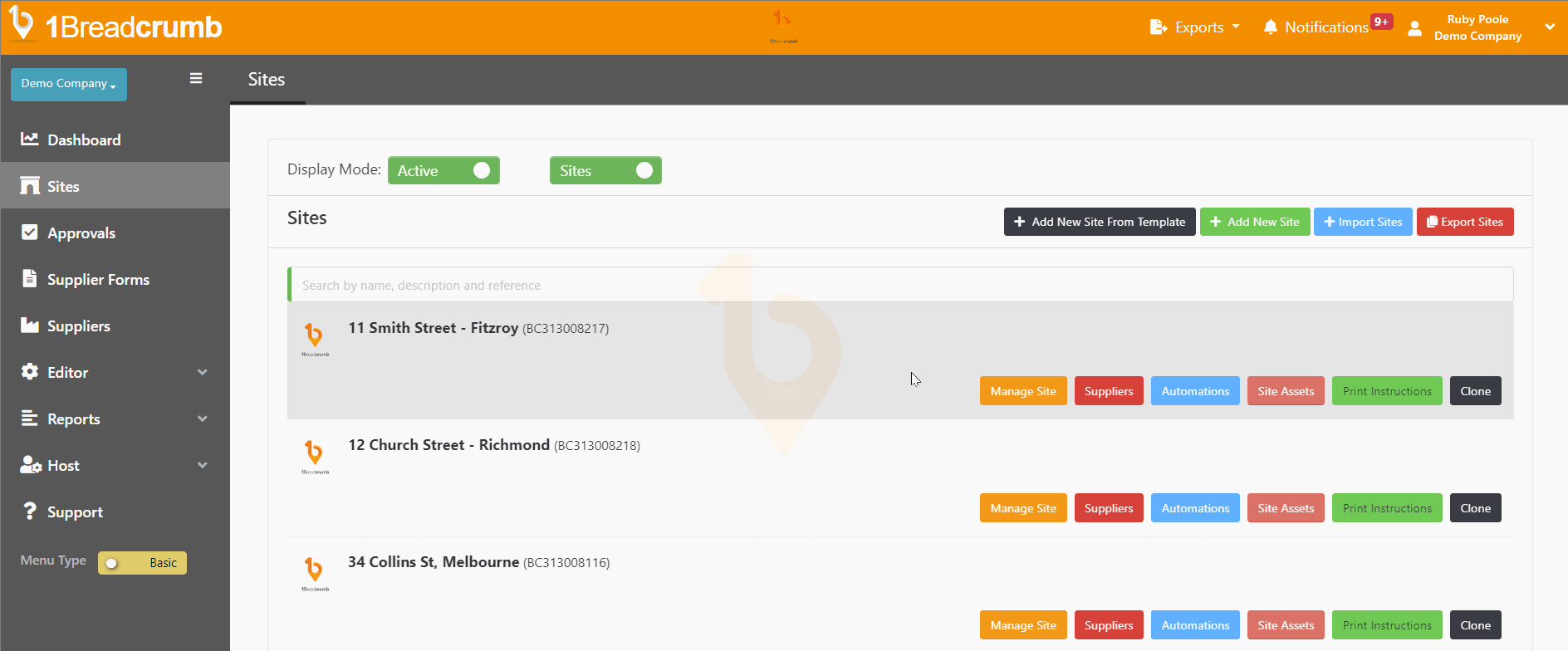Viewport: 1568px width, 651px height.
Task: Click the site search input field
Action: 900,285
